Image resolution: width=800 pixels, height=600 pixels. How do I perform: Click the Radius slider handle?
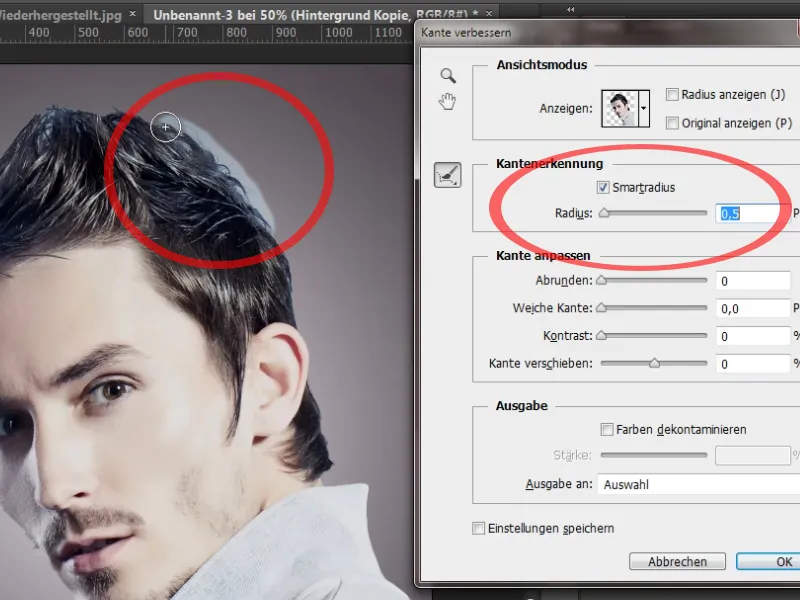pos(604,213)
